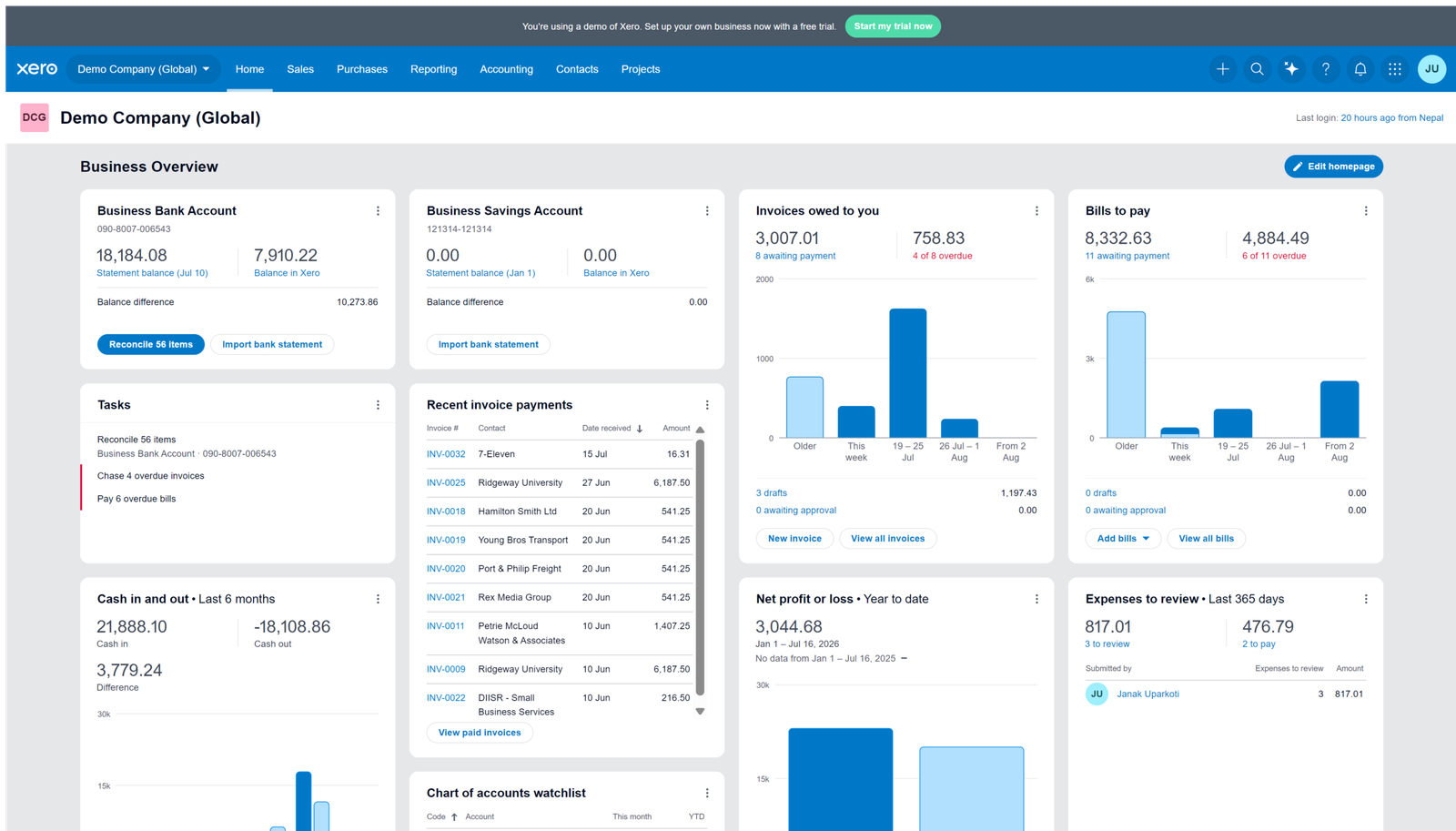Click the 11 awaiting payment link

1127,256
